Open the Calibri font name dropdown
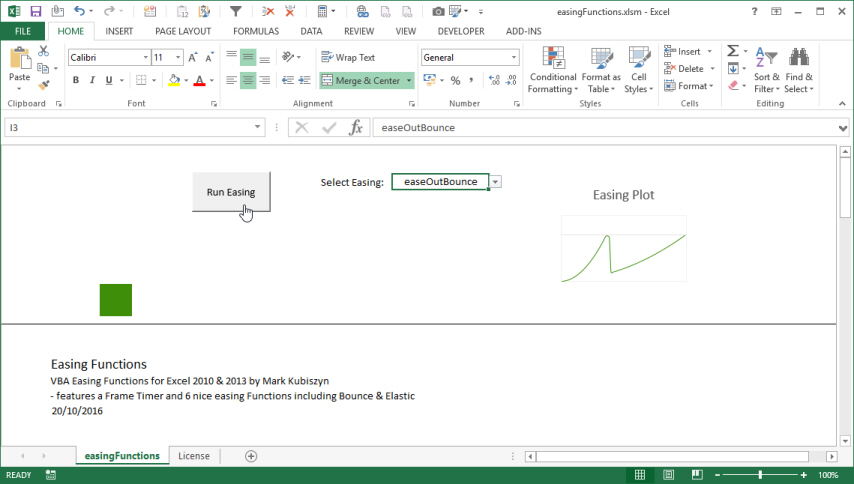This screenshot has height=484, width=854. 143,58
